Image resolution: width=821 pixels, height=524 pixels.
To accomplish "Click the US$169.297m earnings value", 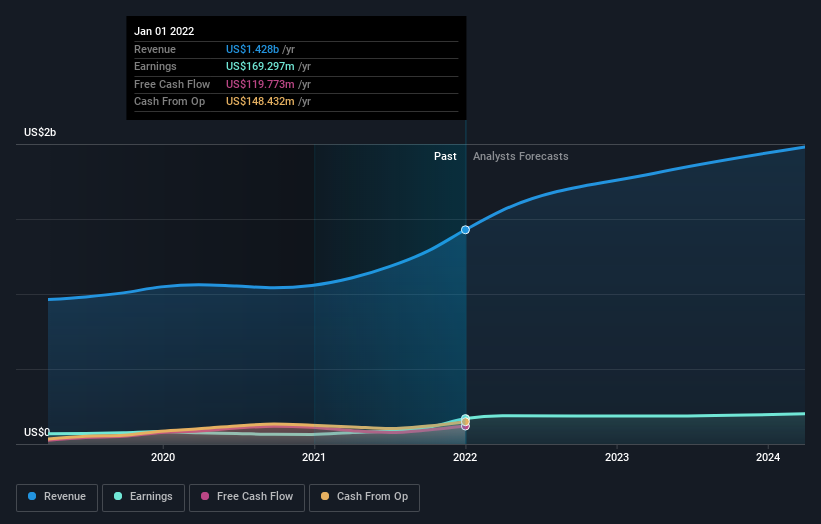I will pos(260,66).
